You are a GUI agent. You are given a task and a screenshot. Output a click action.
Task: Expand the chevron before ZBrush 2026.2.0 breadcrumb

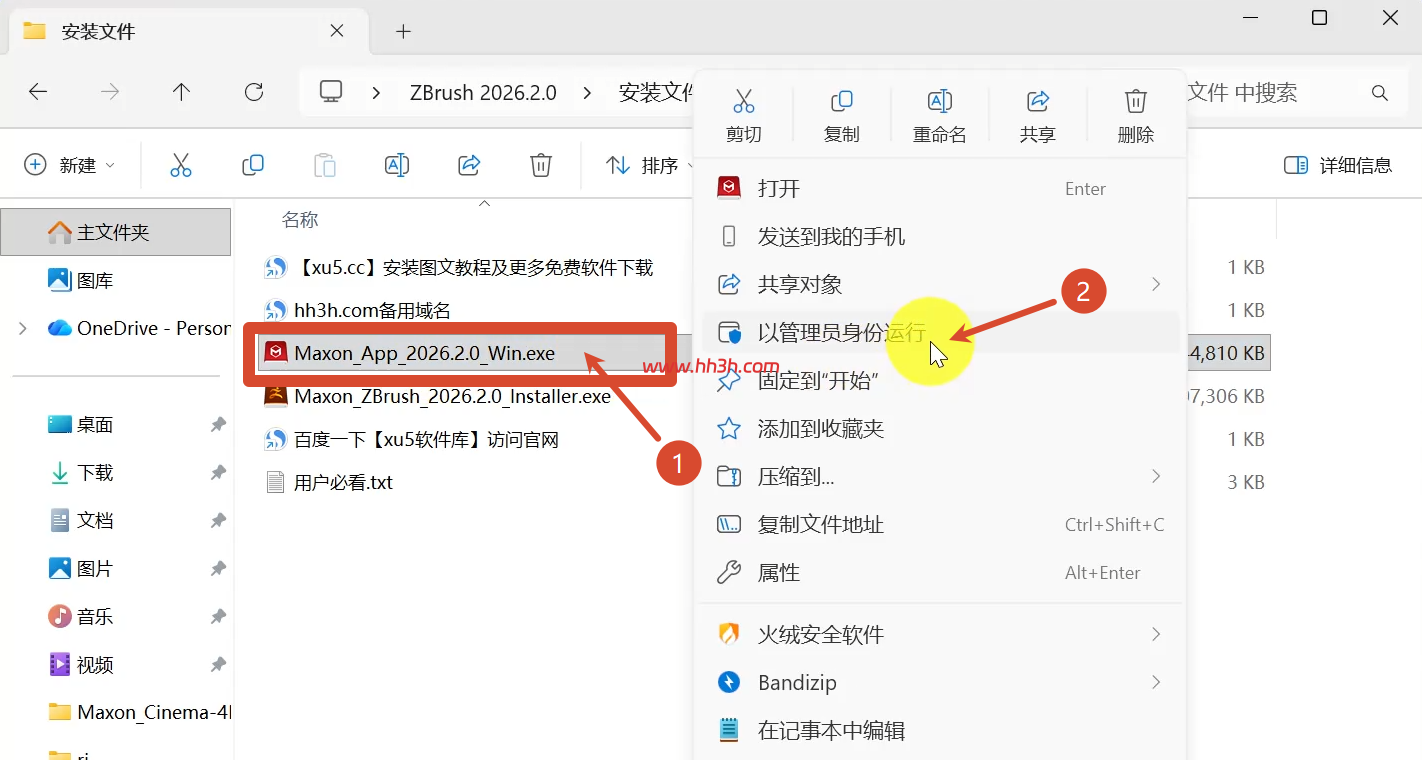[376, 93]
